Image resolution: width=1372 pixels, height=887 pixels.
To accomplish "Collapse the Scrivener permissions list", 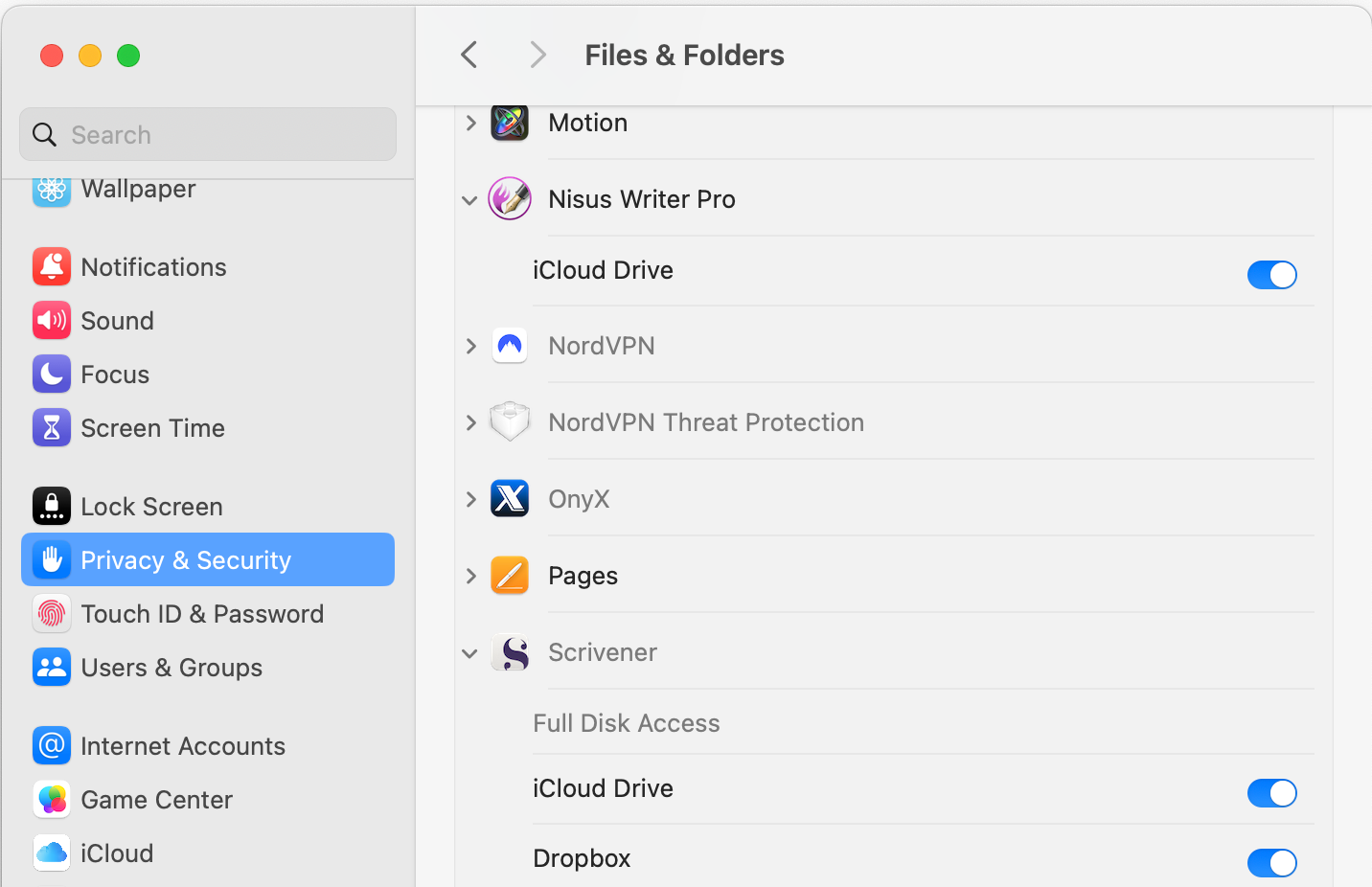I will (469, 653).
